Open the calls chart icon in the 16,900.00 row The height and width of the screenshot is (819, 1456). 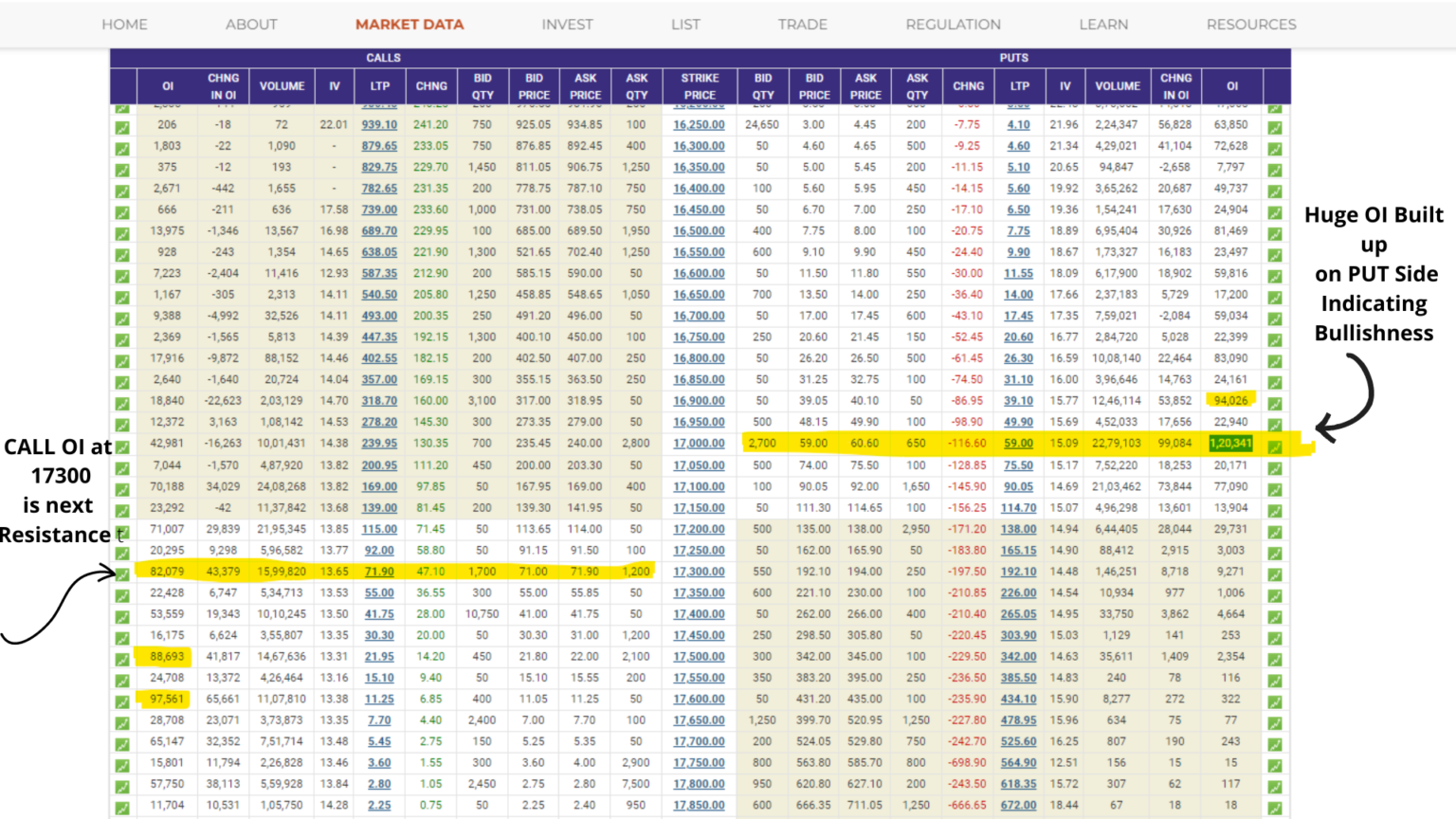point(122,405)
